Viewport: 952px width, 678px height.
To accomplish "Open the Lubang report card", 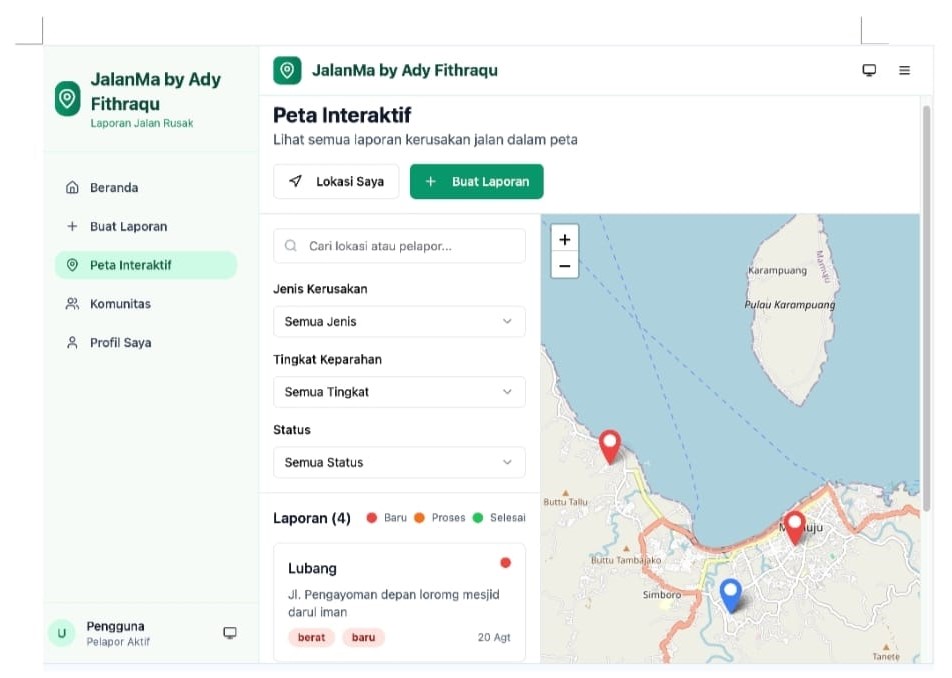I will tap(399, 601).
